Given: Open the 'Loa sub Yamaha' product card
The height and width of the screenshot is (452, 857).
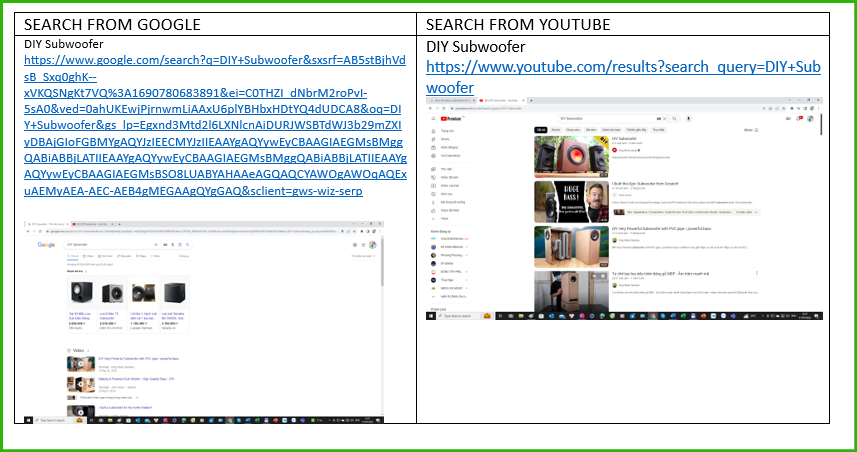Looking at the screenshot, I should [x=175, y=304].
